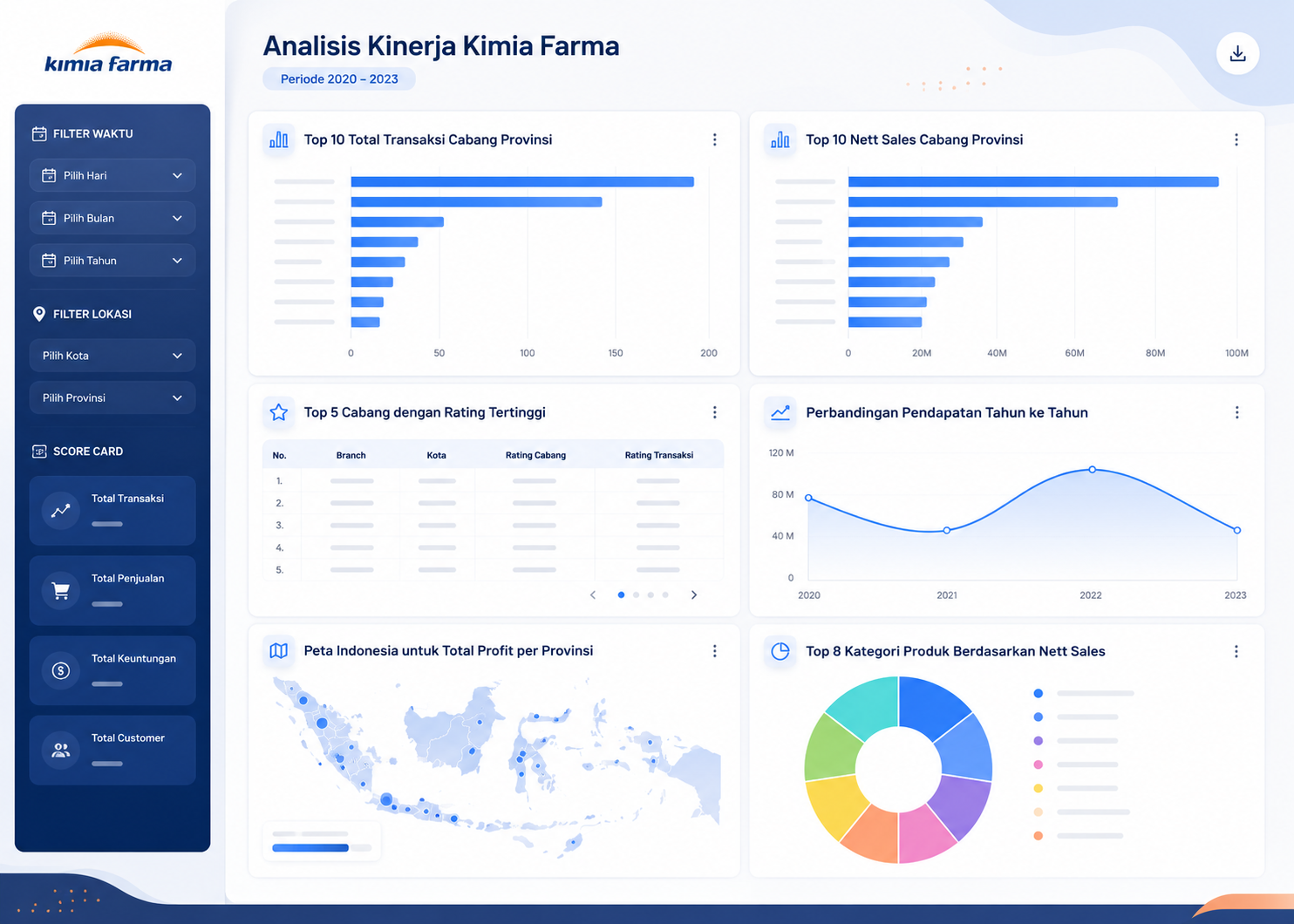1294x924 pixels.
Task: Click the calendar icon inside Pilih Tahun
Action: (49, 261)
